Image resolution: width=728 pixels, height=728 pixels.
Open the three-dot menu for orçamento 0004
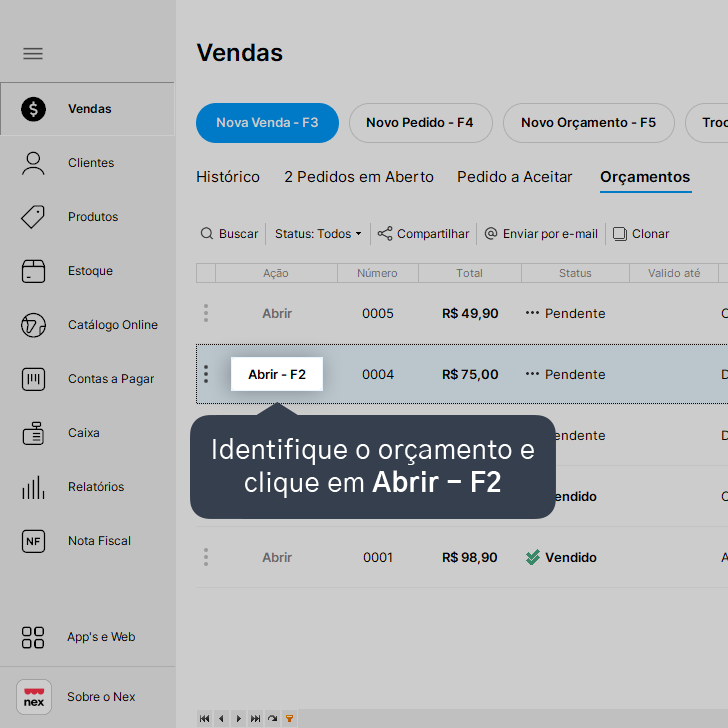click(206, 374)
